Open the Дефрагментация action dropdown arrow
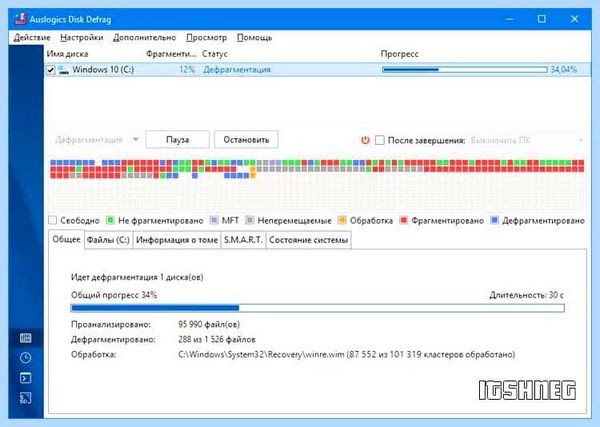The image size is (600, 427). (135, 139)
